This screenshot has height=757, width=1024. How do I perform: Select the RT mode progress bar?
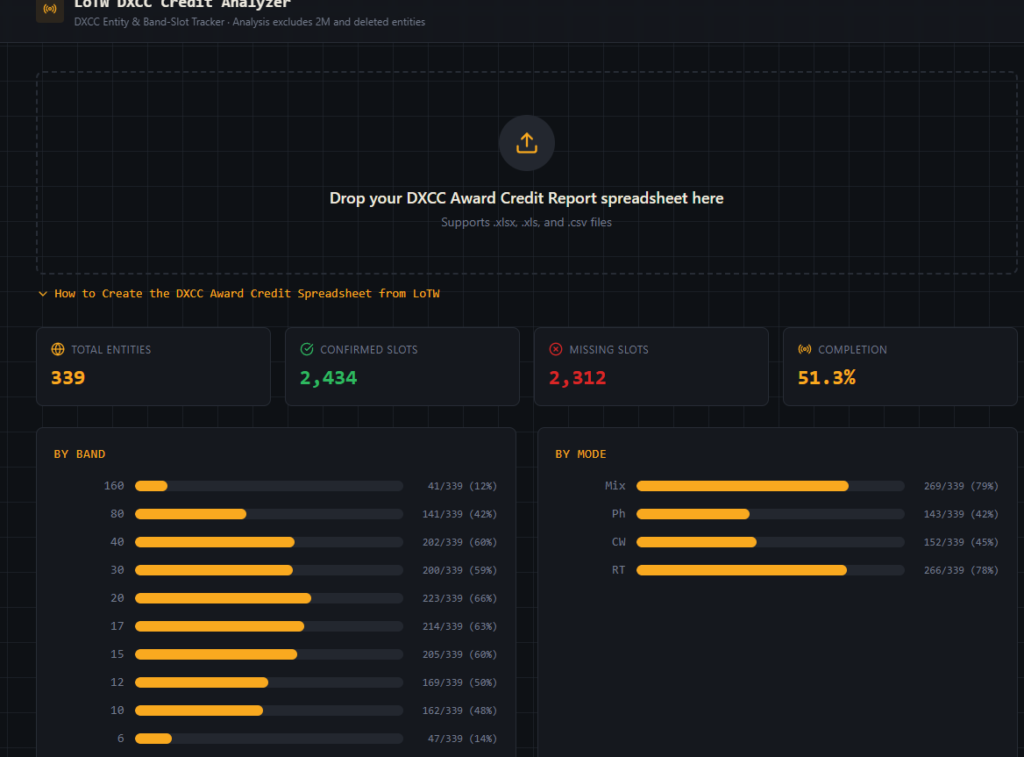click(x=769, y=570)
